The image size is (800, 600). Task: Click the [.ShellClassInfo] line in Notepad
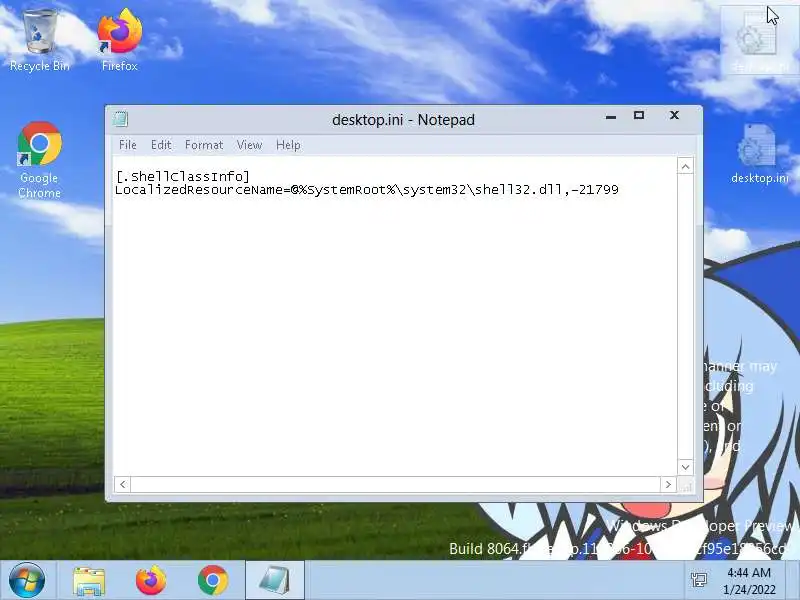click(183, 177)
